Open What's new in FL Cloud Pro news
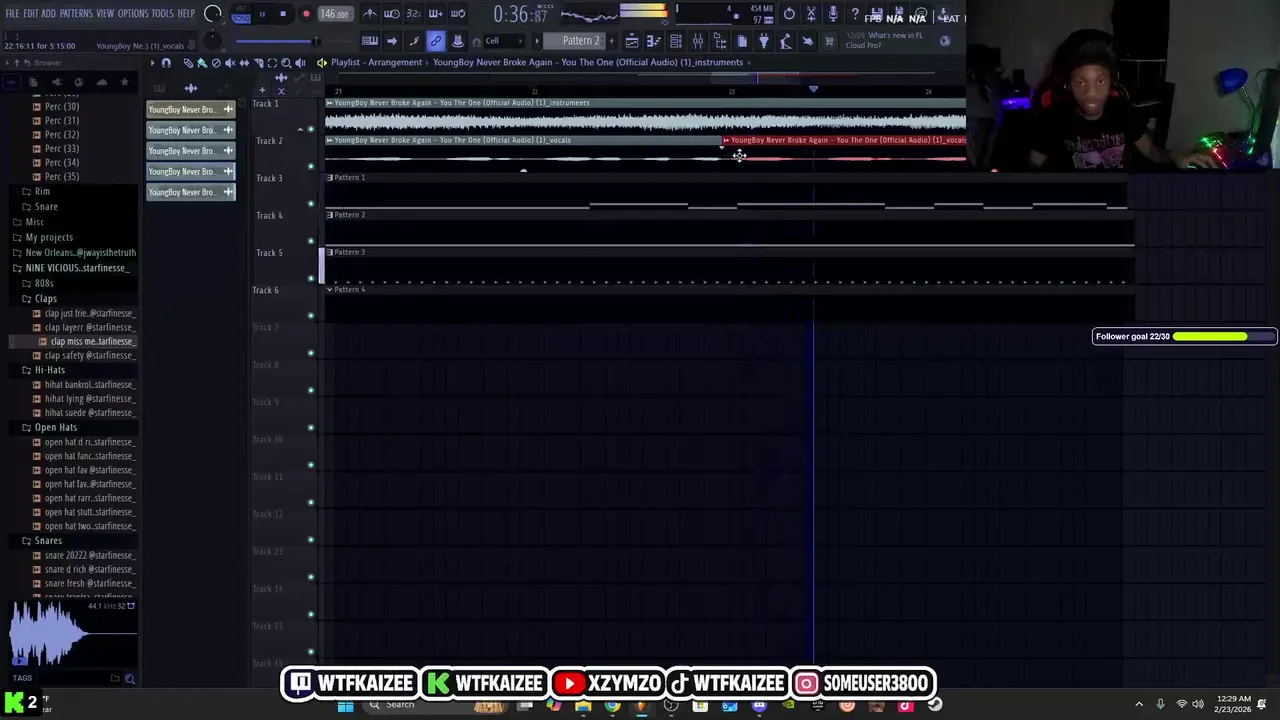Screen dimensions: 1280x720 coord(884,40)
